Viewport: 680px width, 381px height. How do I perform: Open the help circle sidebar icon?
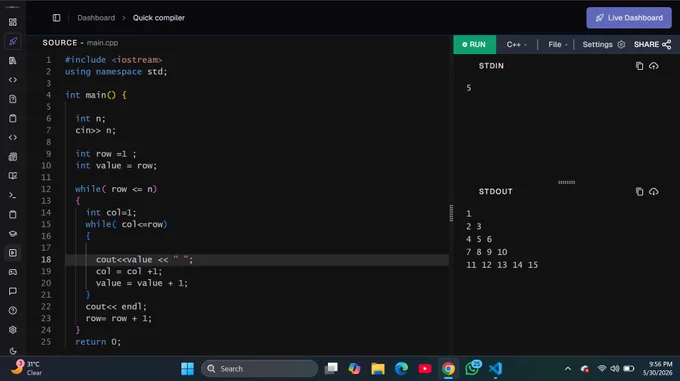13,310
